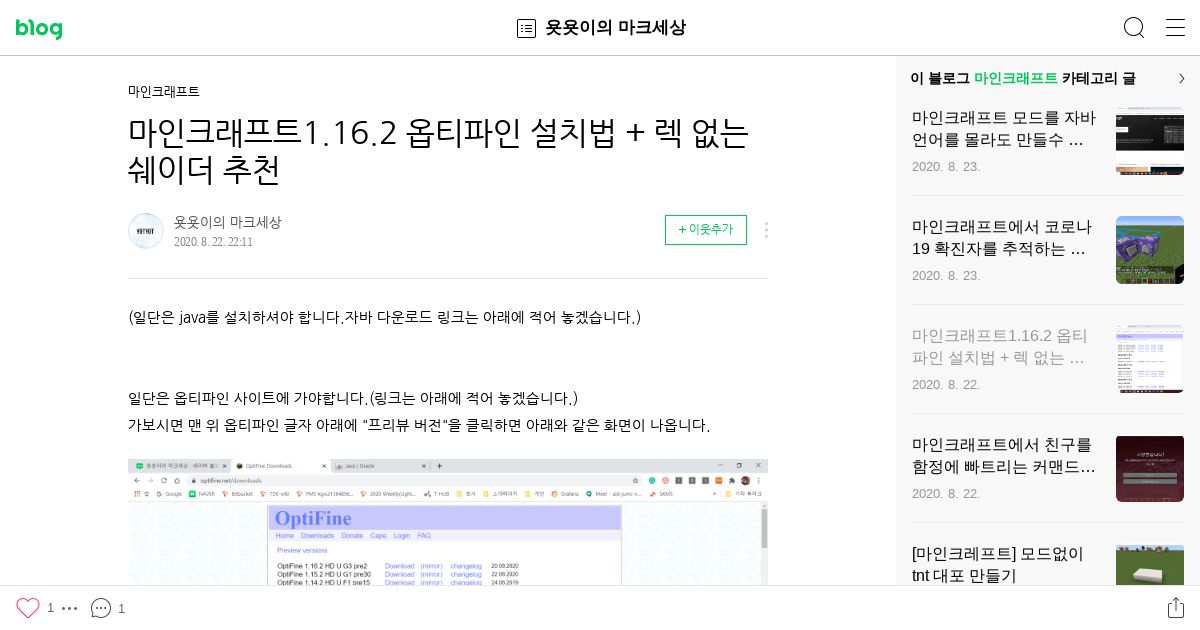This screenshot has height=630, width=1200.
Task: Click date 2020. 8. 23. under 코로나19 post
Action: pyautogui.click(x=946, y=275)
